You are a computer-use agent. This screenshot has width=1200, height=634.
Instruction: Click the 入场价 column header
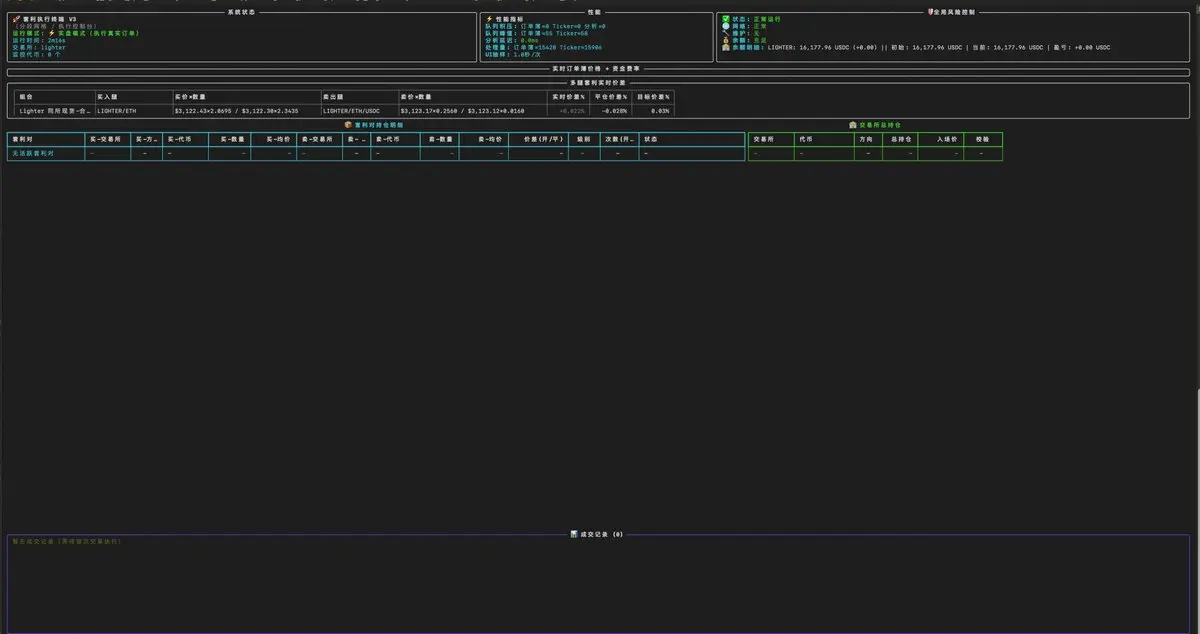[x=947, y=139]
